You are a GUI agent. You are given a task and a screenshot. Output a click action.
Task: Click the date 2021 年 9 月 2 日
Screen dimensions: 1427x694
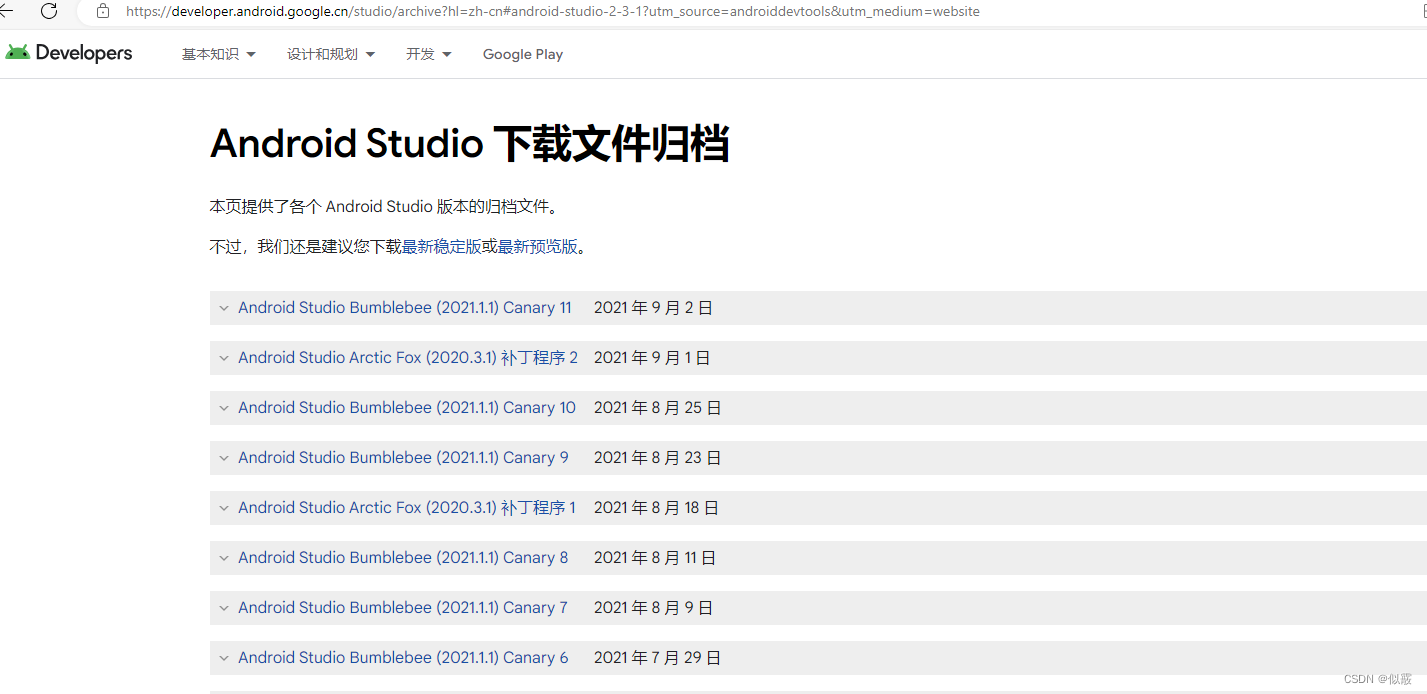653,308
